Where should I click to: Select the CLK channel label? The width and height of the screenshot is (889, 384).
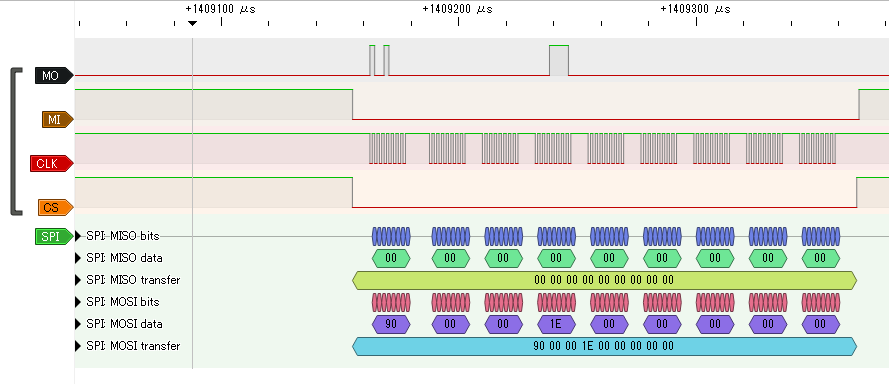[x=52, y=163]
